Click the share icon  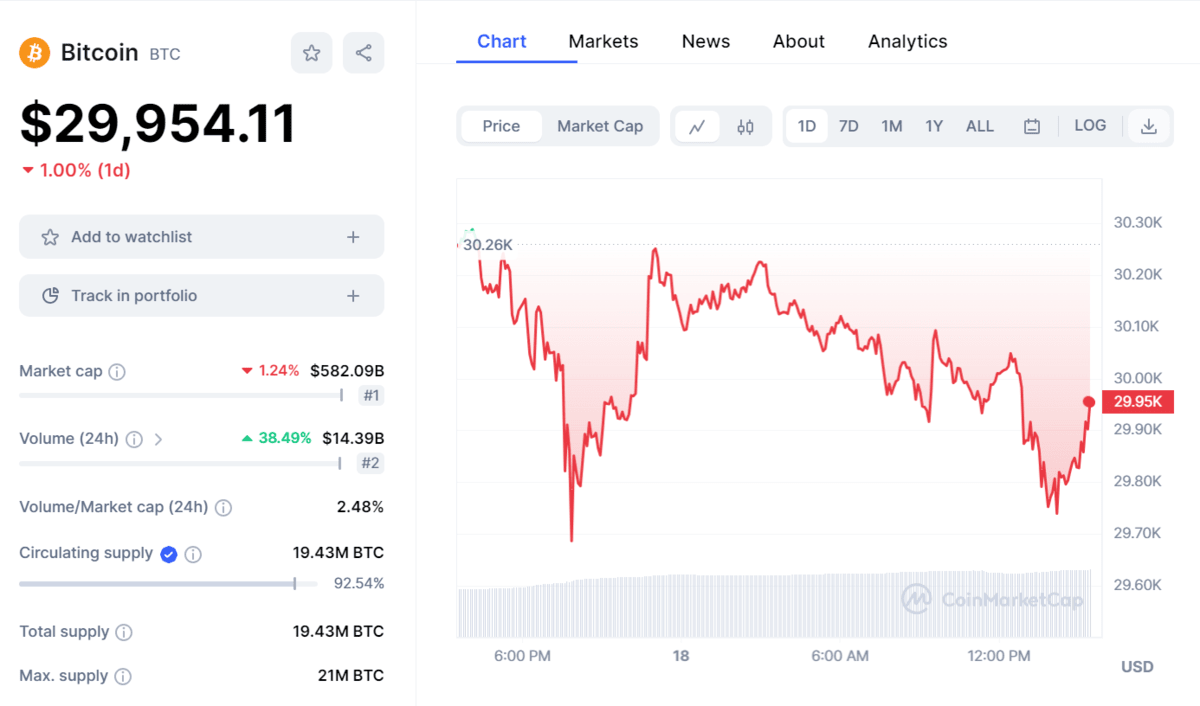click(x=363, y=53)
